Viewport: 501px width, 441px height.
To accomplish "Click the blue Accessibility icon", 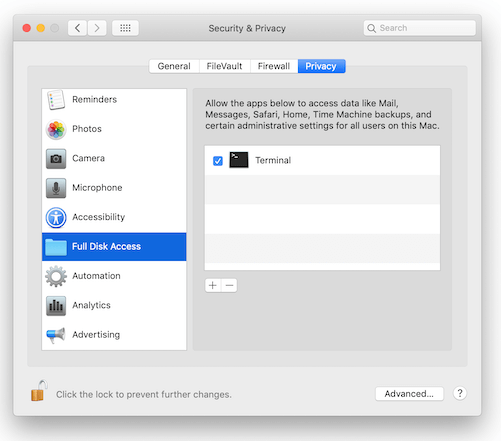I will pos(56,218).
